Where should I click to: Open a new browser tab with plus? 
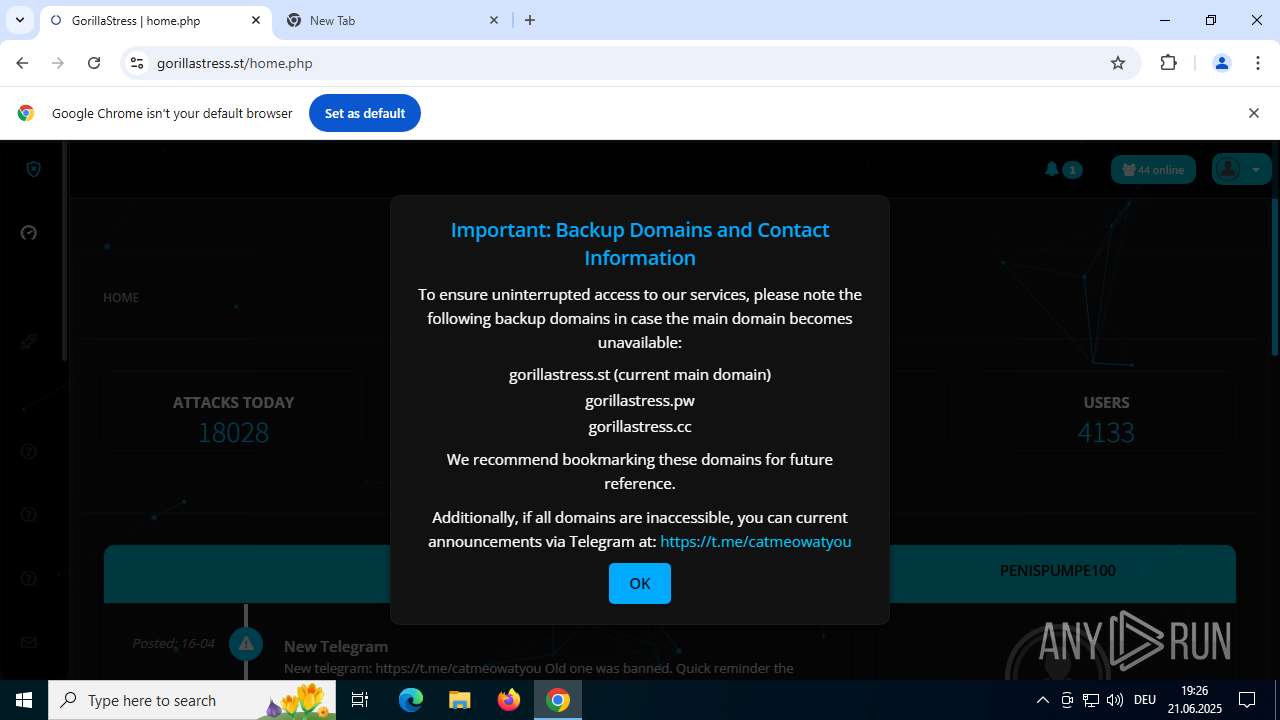pos(530,20)
